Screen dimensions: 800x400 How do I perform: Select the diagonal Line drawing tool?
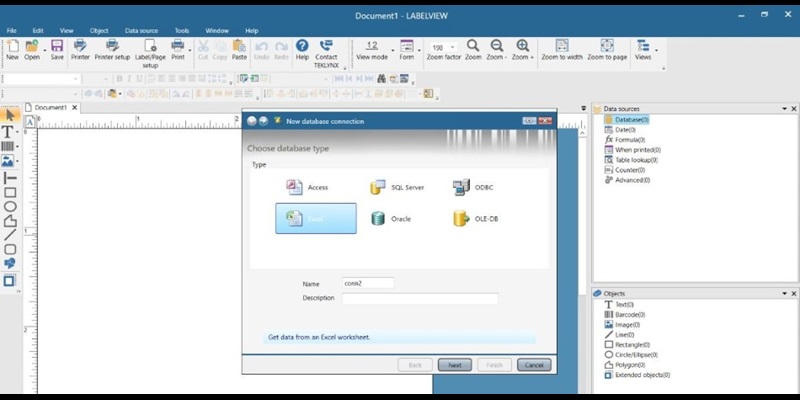pos(10,235)
